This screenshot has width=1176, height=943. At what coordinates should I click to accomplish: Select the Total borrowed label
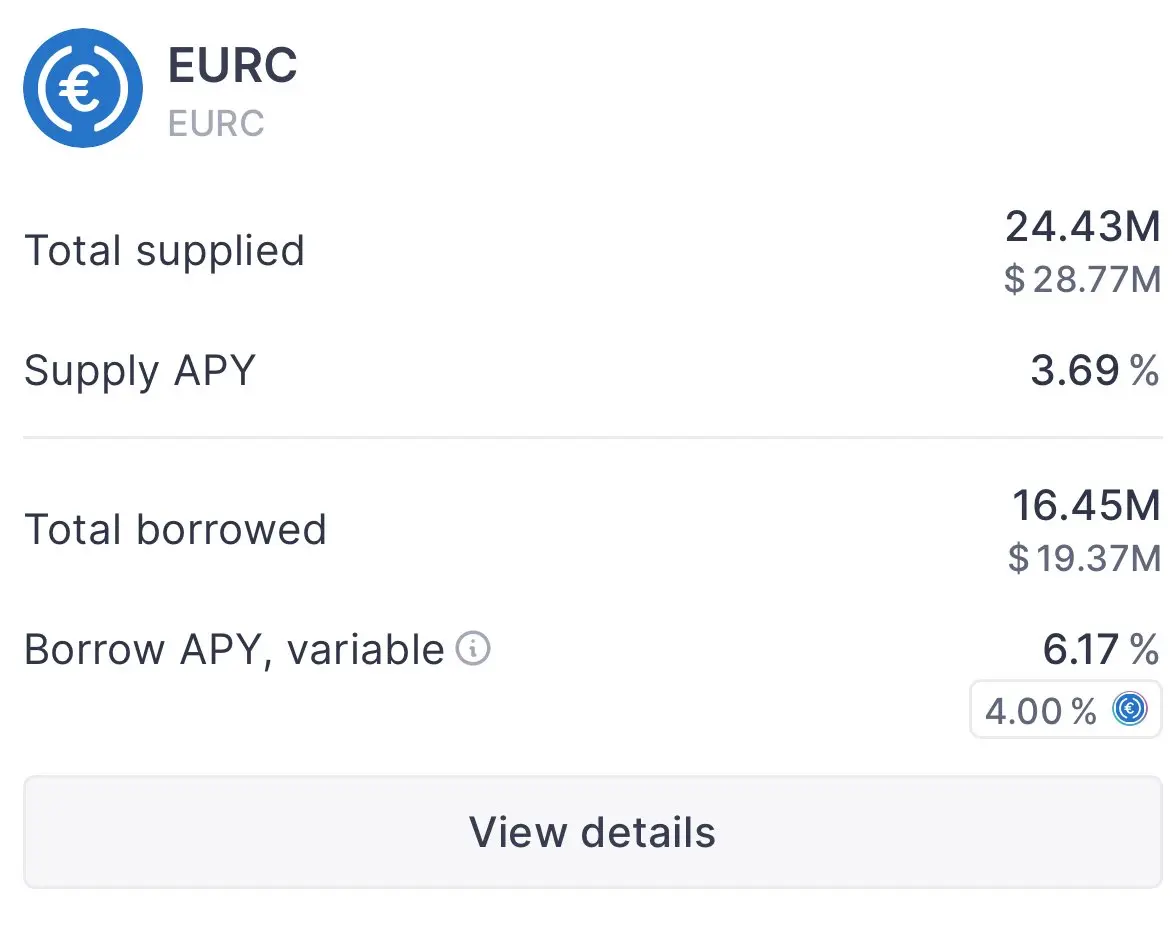click(x=176, y=530)
